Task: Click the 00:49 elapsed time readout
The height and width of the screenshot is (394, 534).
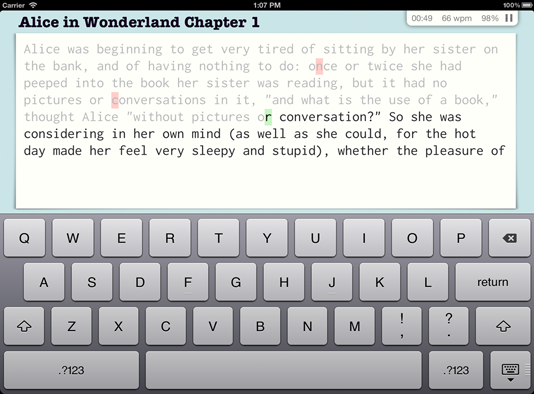Action: (422, 18)
